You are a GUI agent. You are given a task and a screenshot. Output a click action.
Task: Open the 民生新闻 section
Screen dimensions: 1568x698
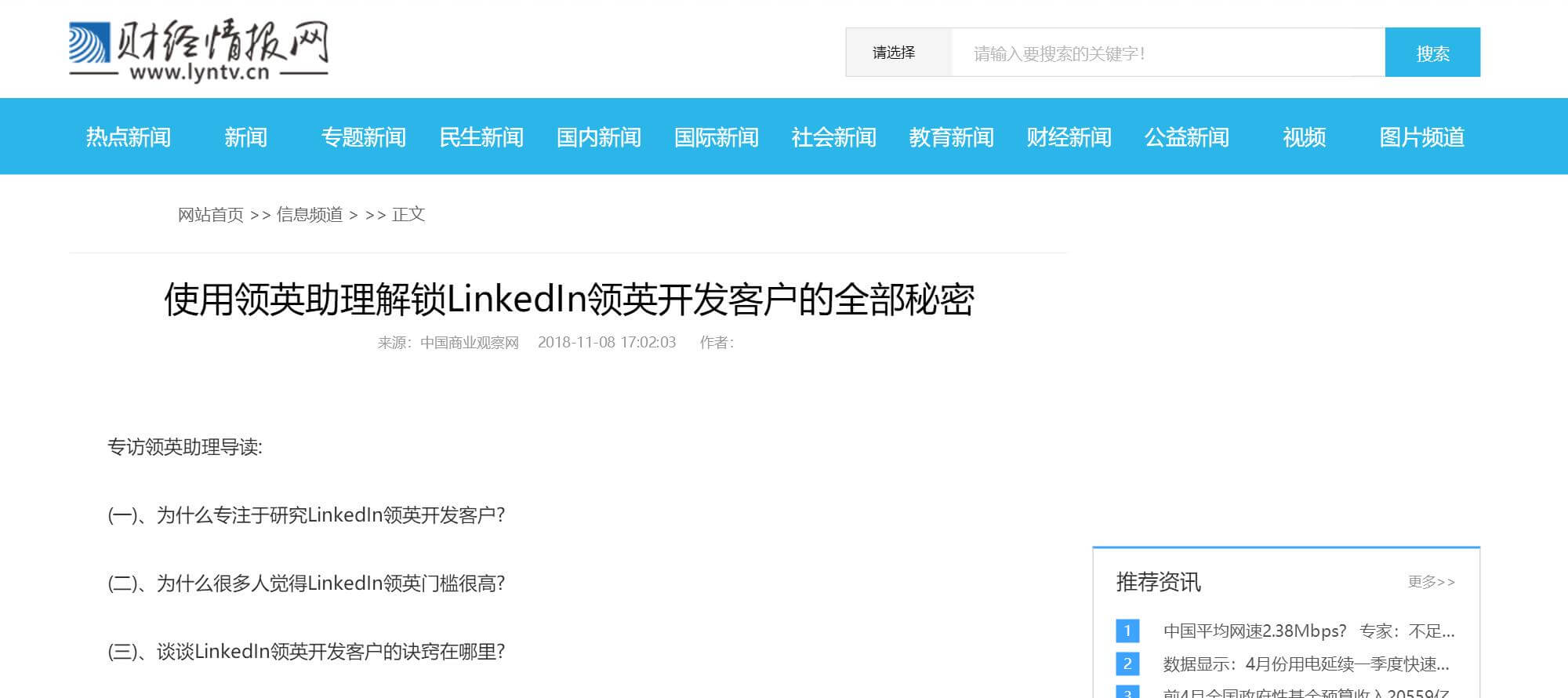point(481,137)
